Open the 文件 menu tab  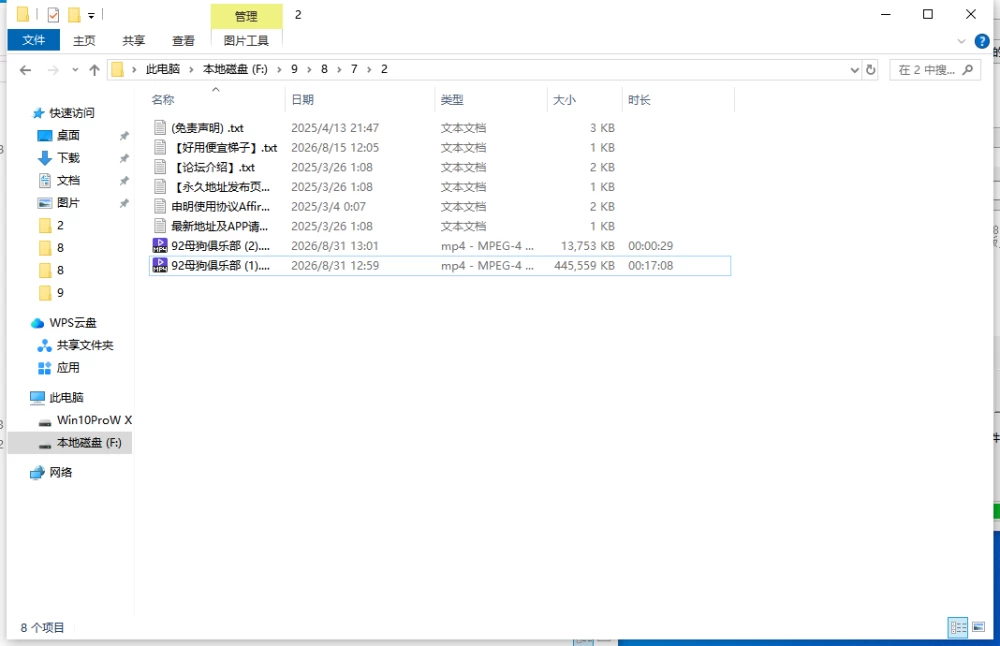34,40
